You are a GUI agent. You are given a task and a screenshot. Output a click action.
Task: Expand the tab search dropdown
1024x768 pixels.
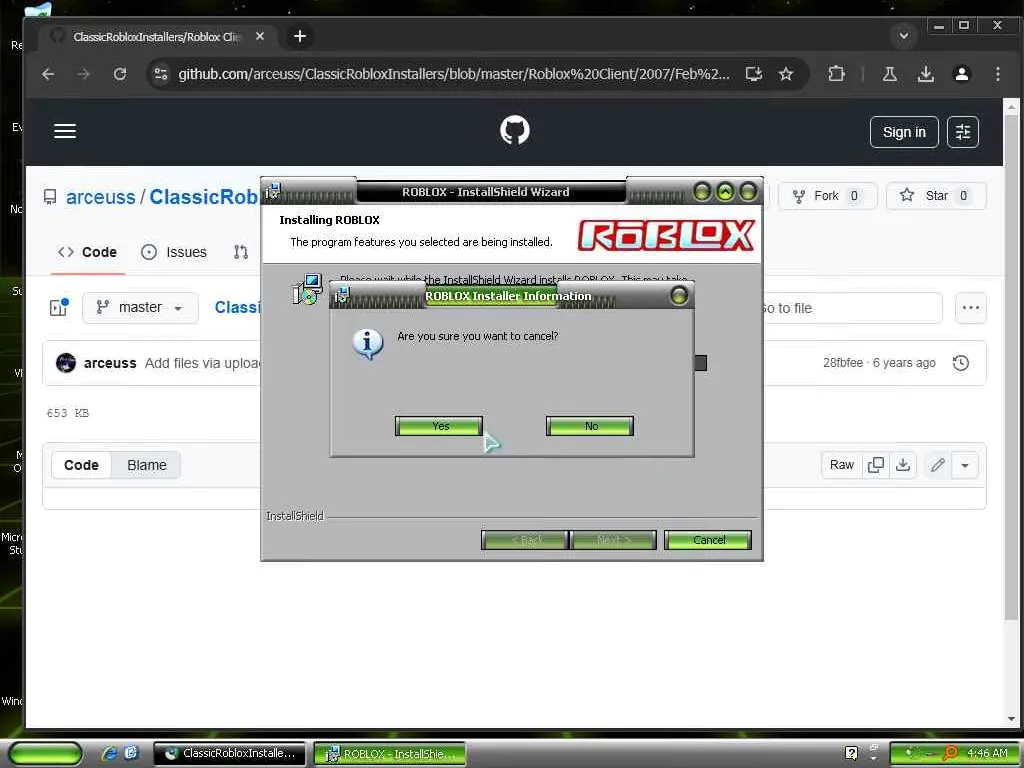[x=904, y=36]
